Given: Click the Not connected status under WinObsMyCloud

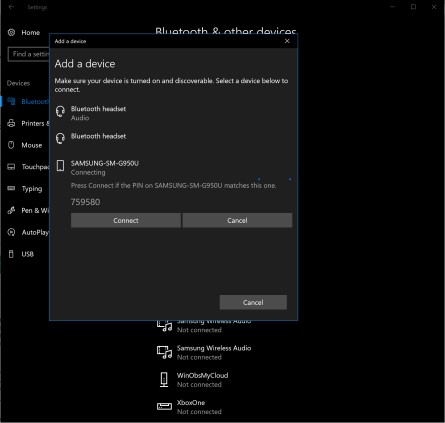Looking at the screenshot, I should (x=199, y=384).
